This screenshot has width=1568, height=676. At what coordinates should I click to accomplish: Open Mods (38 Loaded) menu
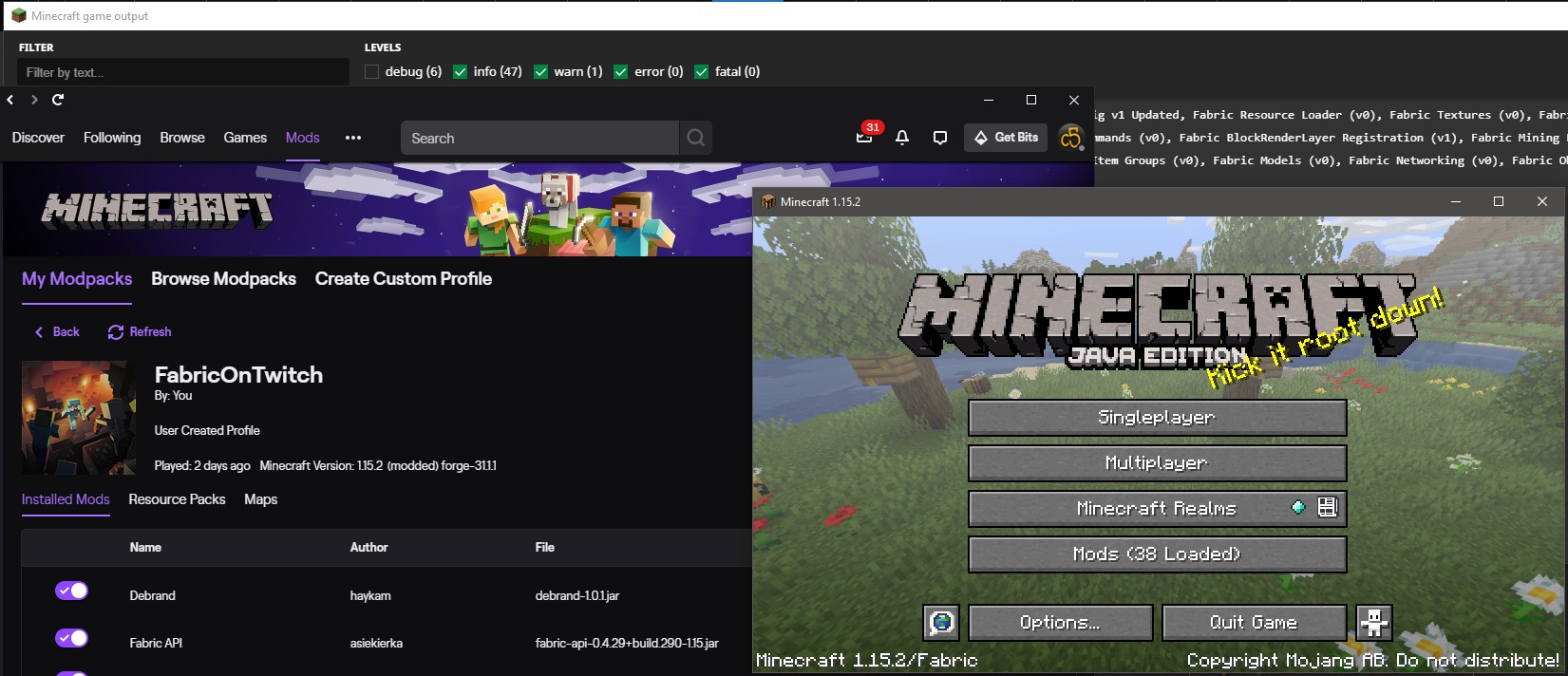point(1157,554)
